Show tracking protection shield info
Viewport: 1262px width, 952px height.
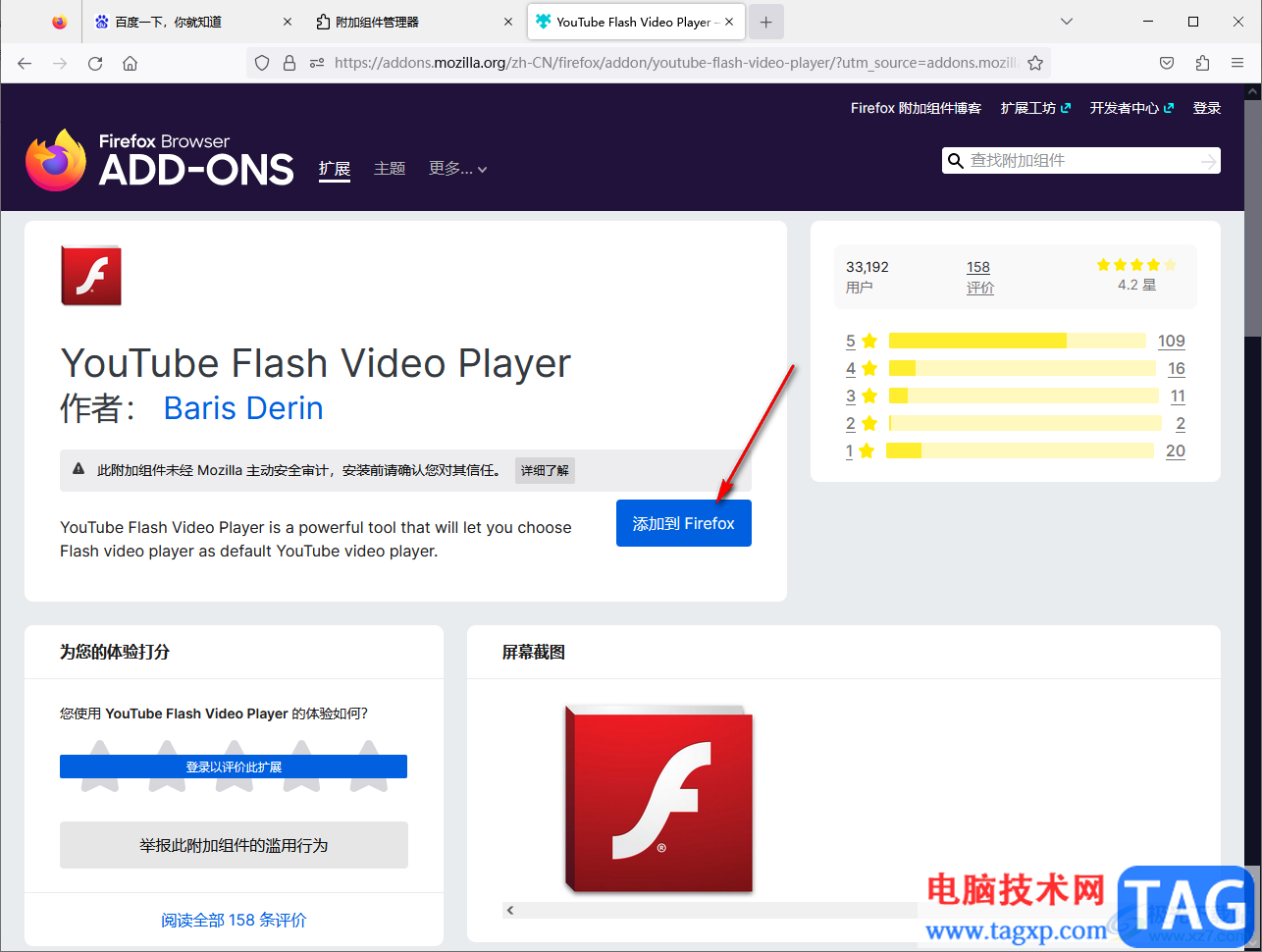(262, 63)
